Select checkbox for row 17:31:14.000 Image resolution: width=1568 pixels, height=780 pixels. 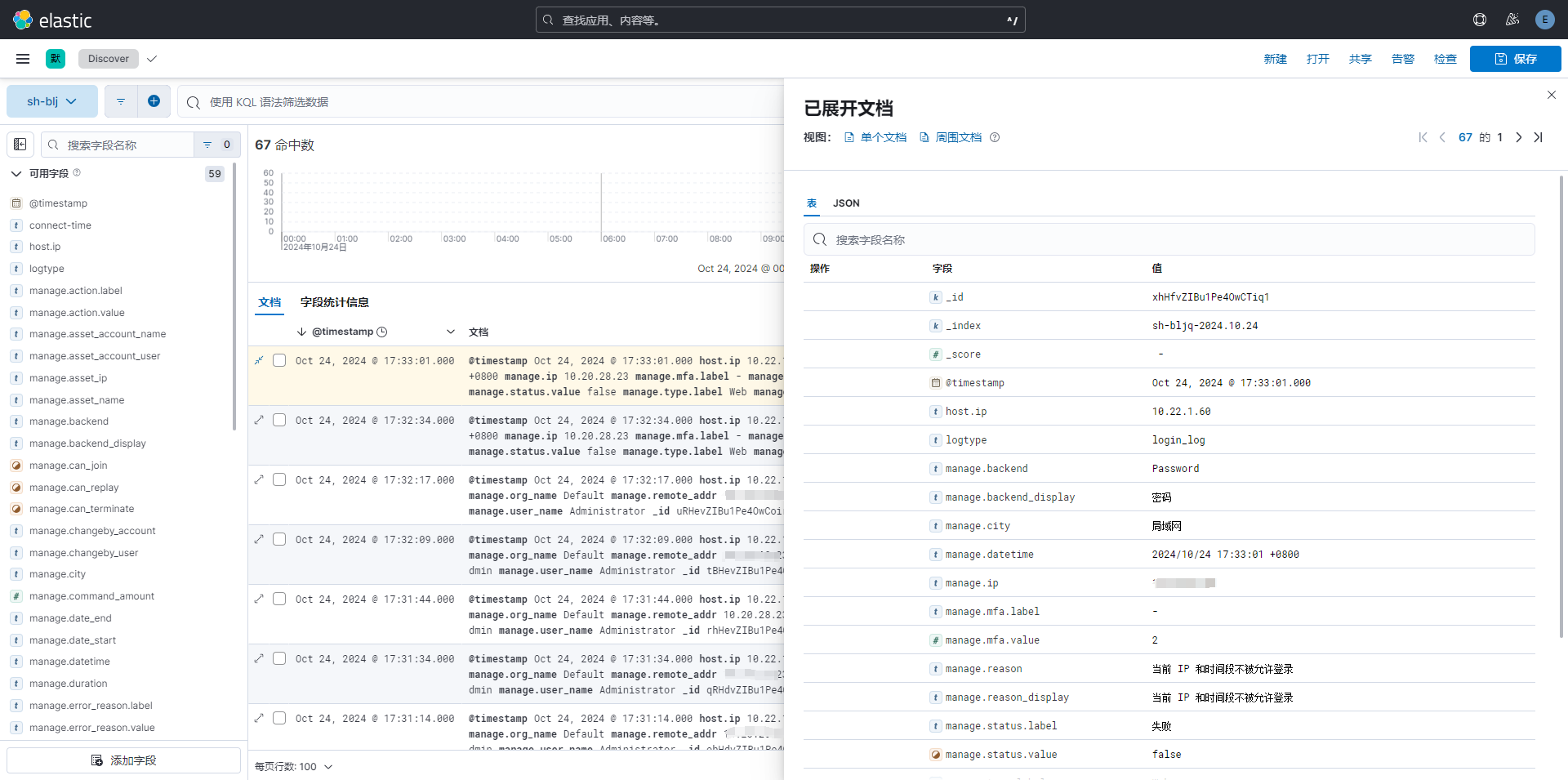(279, 718)
